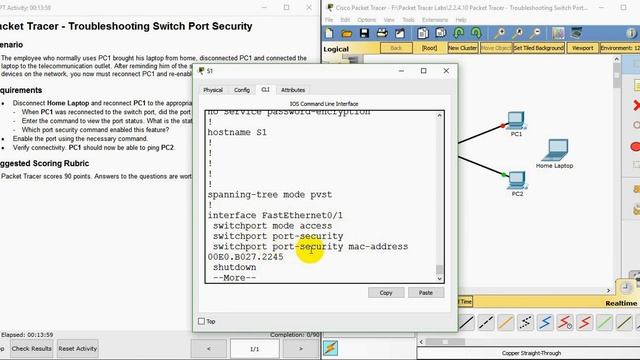
Task: Switch to the Config tab in S1
Action: coord(242,90)
